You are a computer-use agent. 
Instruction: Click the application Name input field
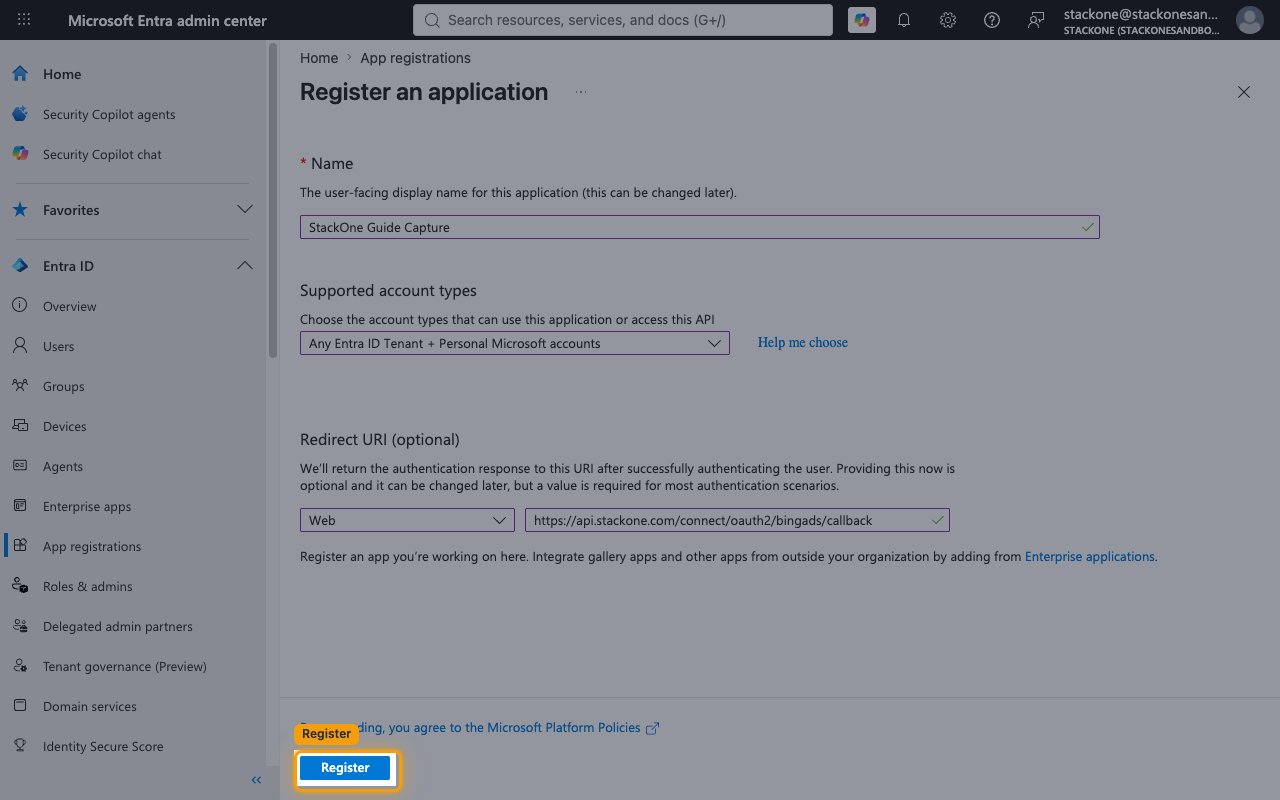coord(700,227)
